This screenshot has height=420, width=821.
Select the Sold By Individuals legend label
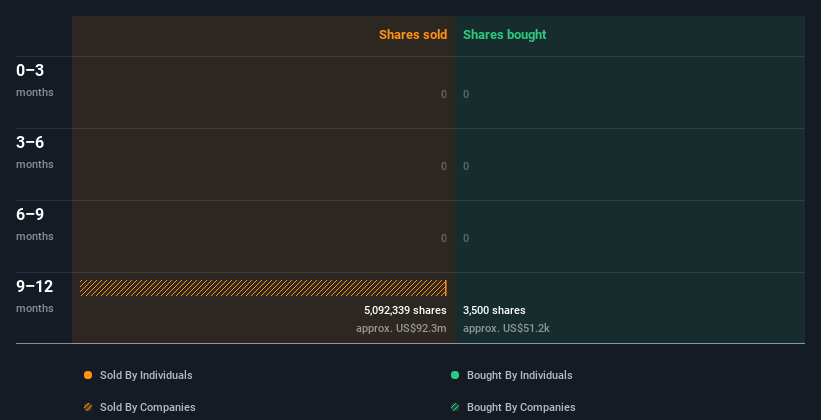click(x=146, y=375)
